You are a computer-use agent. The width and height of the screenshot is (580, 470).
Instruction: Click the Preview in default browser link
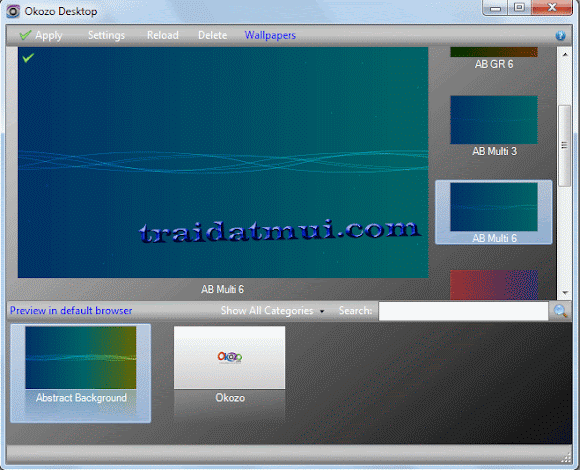point(71,311)
